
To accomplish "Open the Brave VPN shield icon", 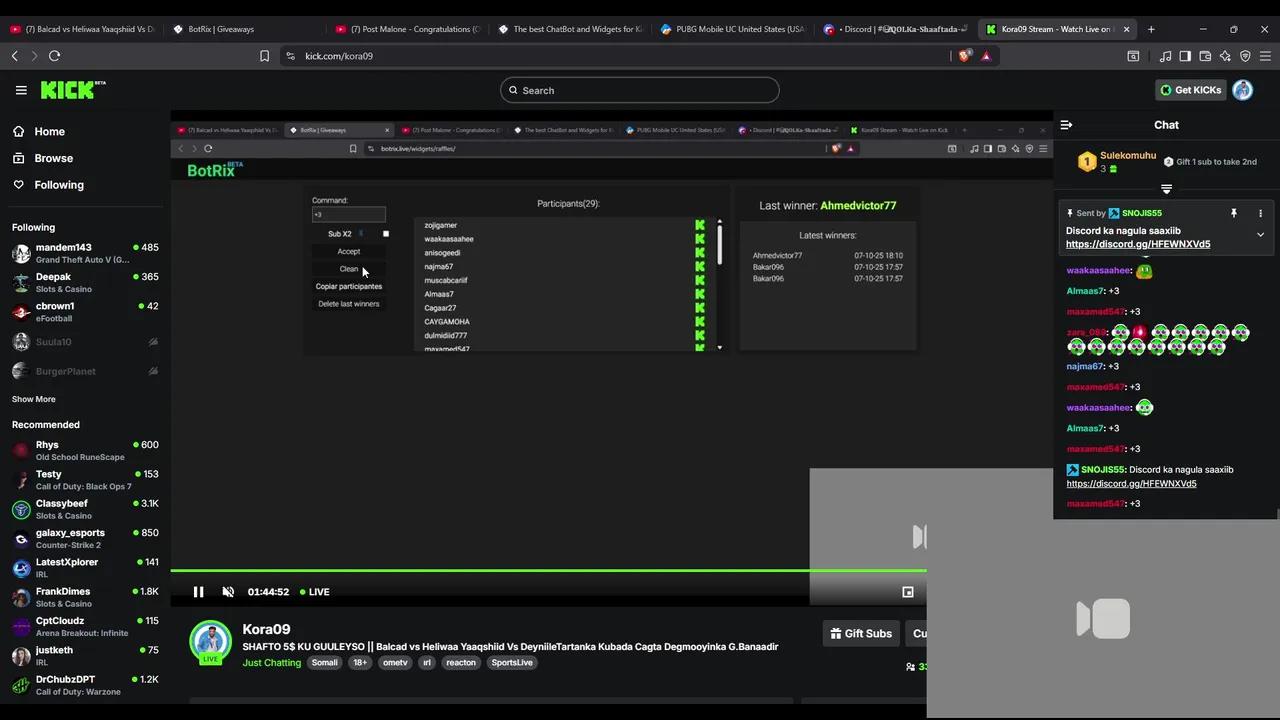I will coord(1245,56).
